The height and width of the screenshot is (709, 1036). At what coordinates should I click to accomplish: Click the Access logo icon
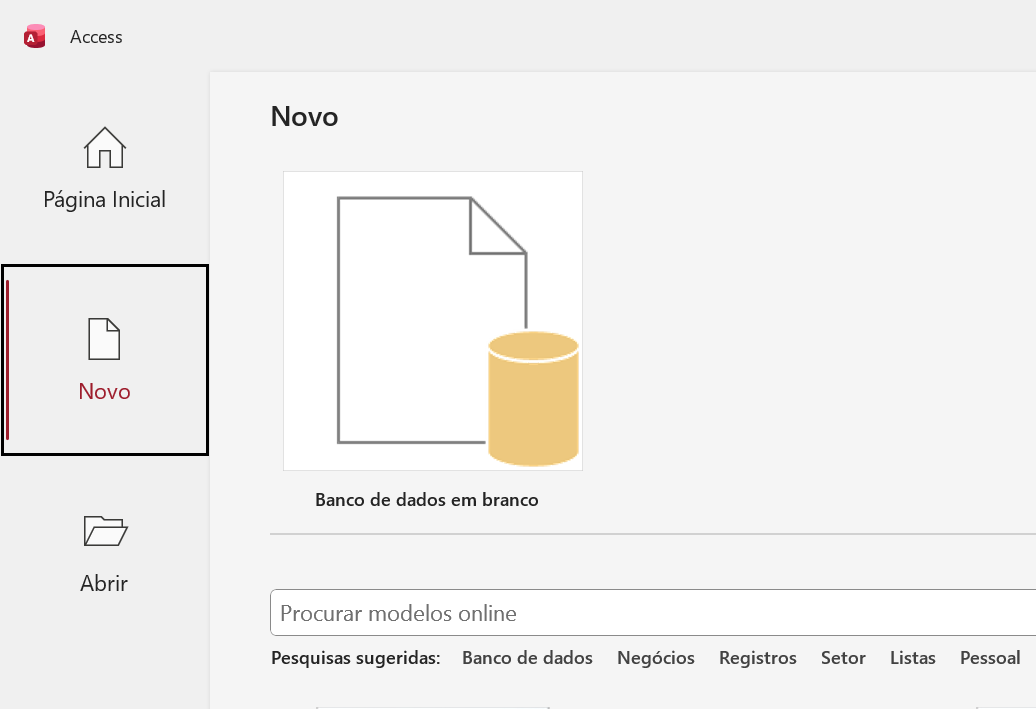point(35,37)
